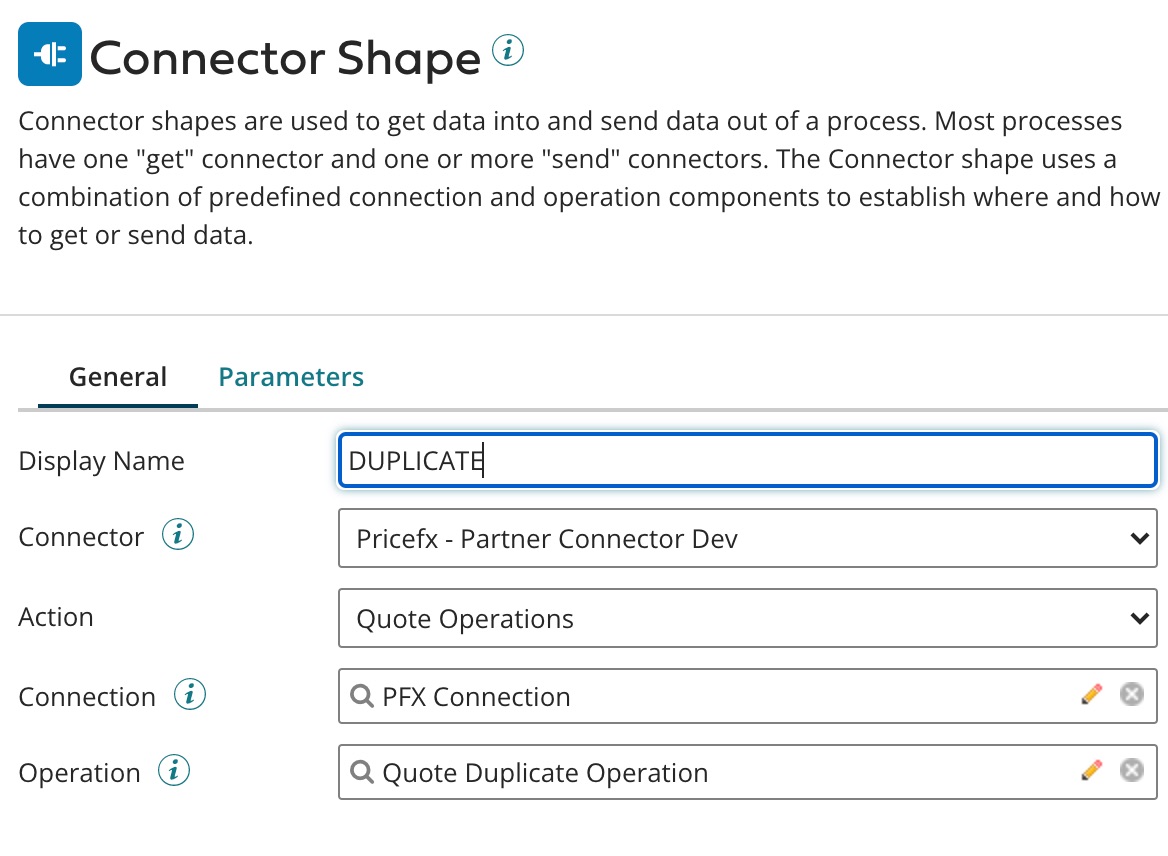This screenshot has height=856, width=1168.
Task: Click inside the Display Name text field
Action: pos(700,460)
